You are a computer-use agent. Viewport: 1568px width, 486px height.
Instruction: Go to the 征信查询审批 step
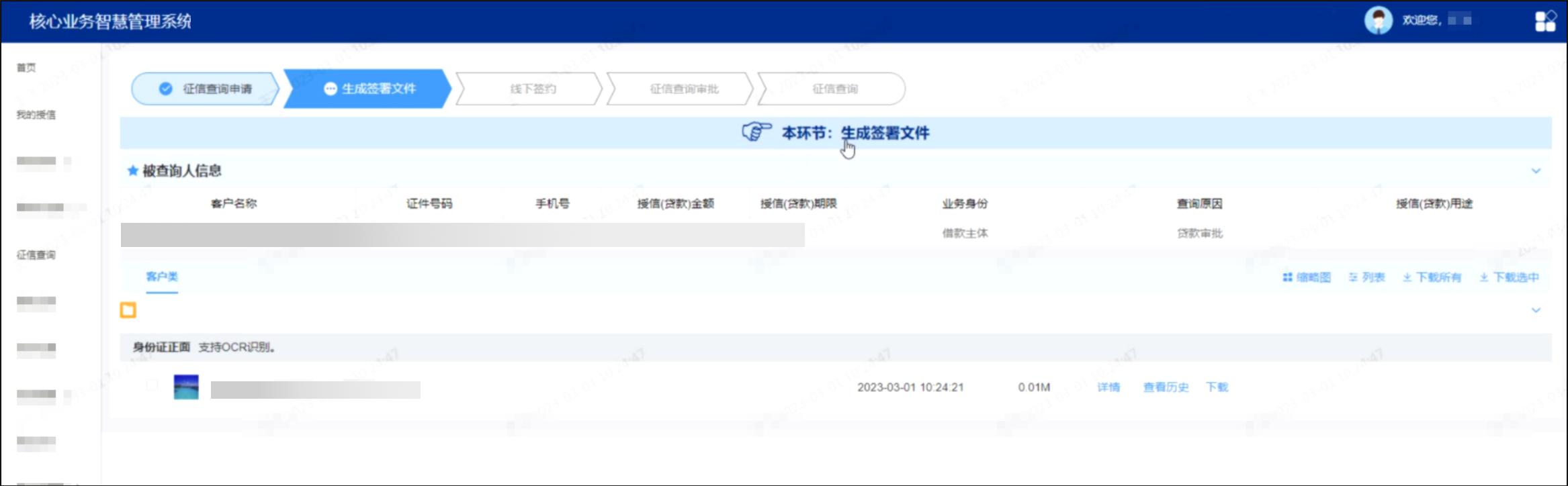coord(680,89)
